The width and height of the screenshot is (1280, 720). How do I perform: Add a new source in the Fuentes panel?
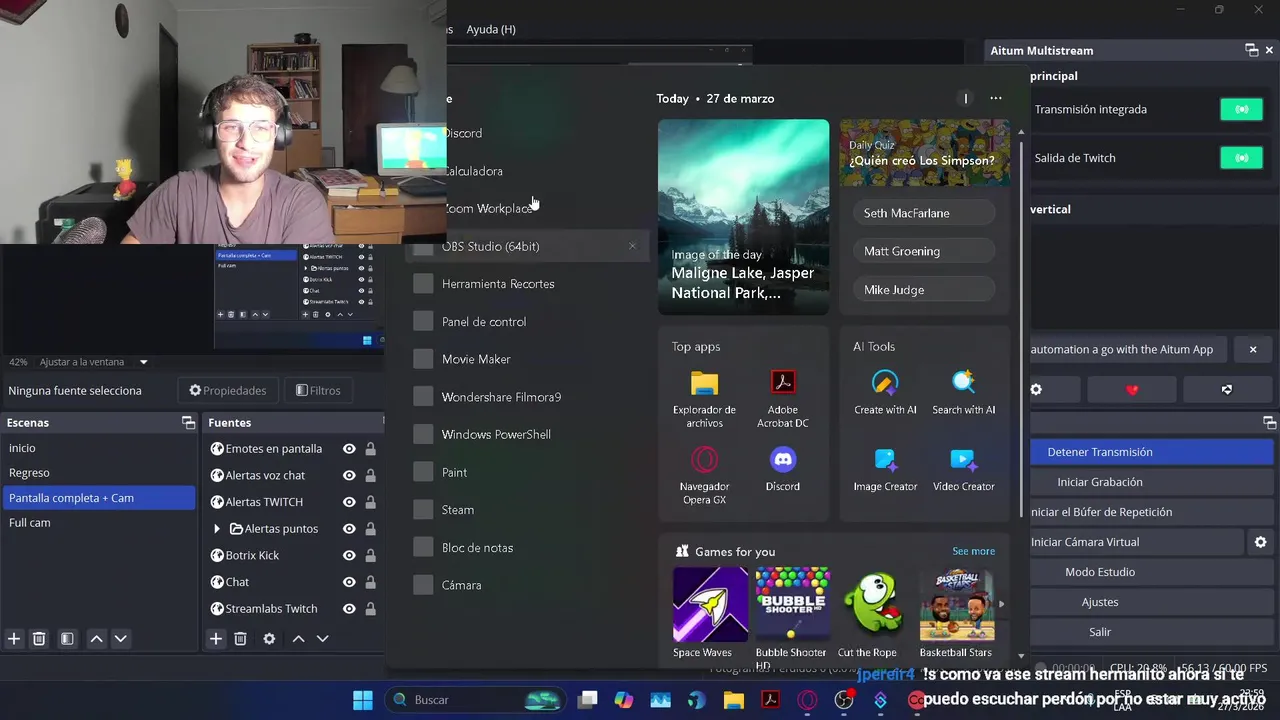coord(215,638)
